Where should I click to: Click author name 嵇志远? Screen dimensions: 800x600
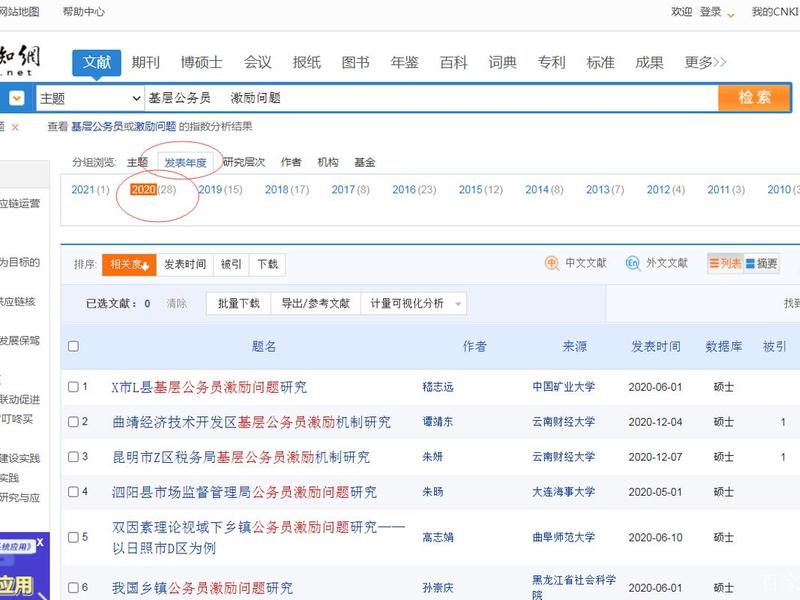tap(438, 387)
